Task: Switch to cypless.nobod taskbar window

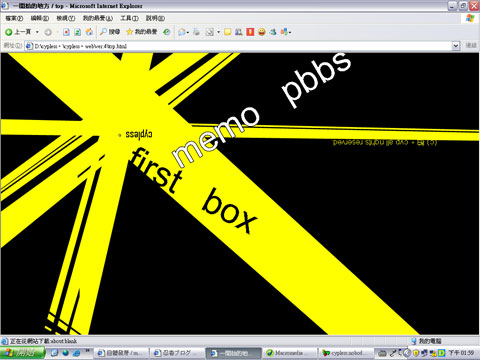Action: [x=345, y=353]
